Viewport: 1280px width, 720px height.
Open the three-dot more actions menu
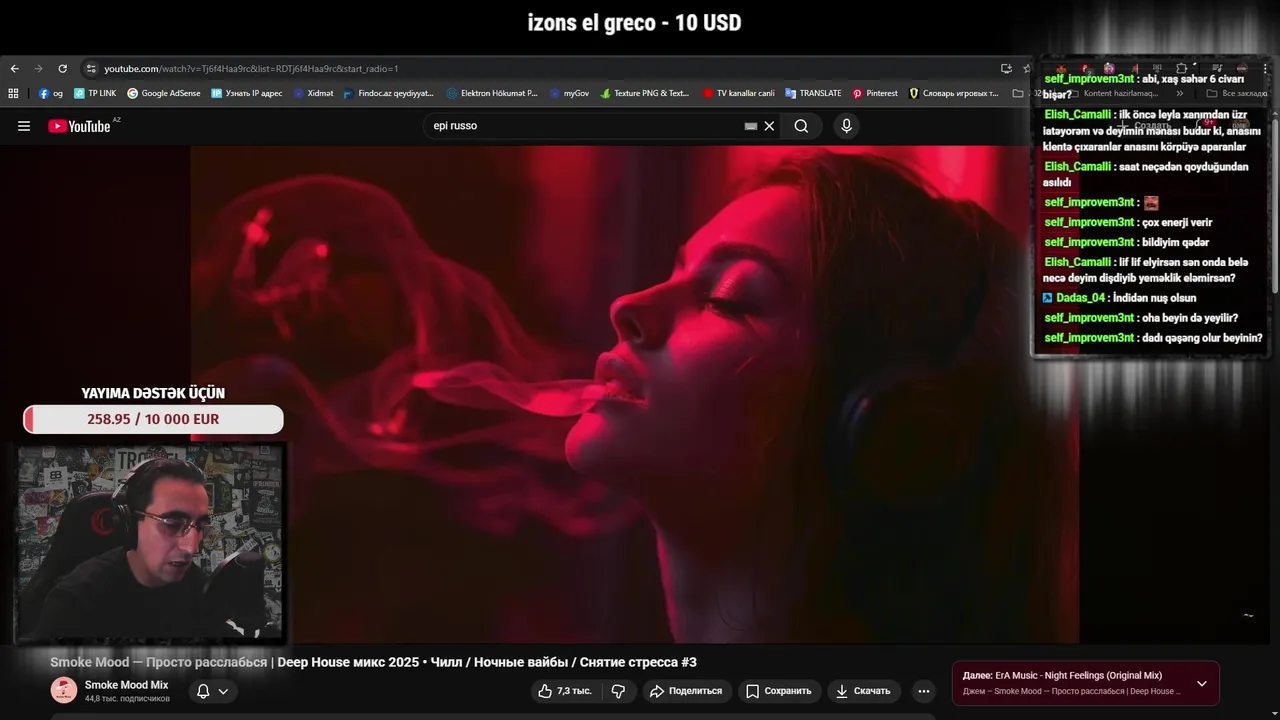pyautogui.click(x=924, y=691)
